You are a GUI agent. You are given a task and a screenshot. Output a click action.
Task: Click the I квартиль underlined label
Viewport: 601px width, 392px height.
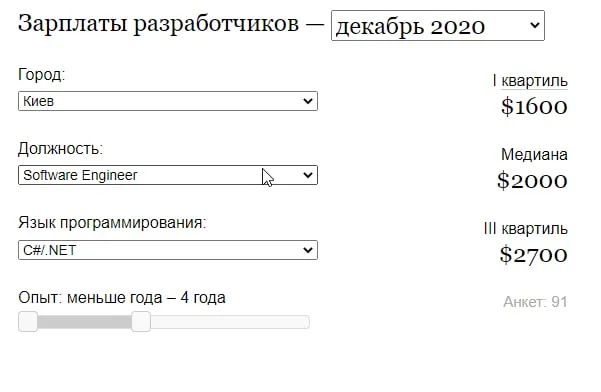530,81
